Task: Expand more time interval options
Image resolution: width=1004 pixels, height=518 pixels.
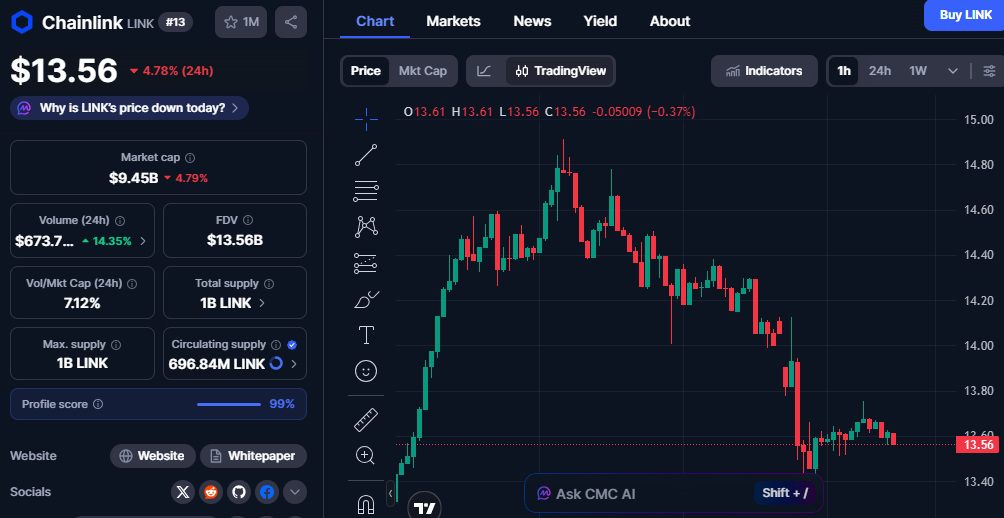Action: (952, 71)
